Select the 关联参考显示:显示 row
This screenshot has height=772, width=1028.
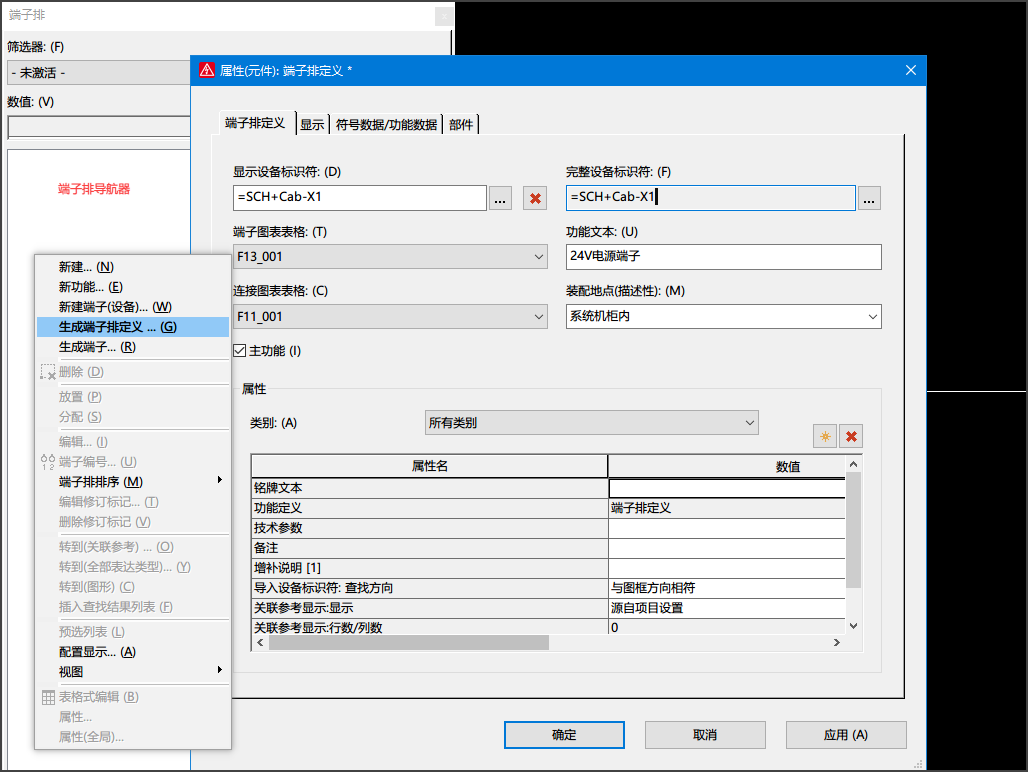[430, 608]
